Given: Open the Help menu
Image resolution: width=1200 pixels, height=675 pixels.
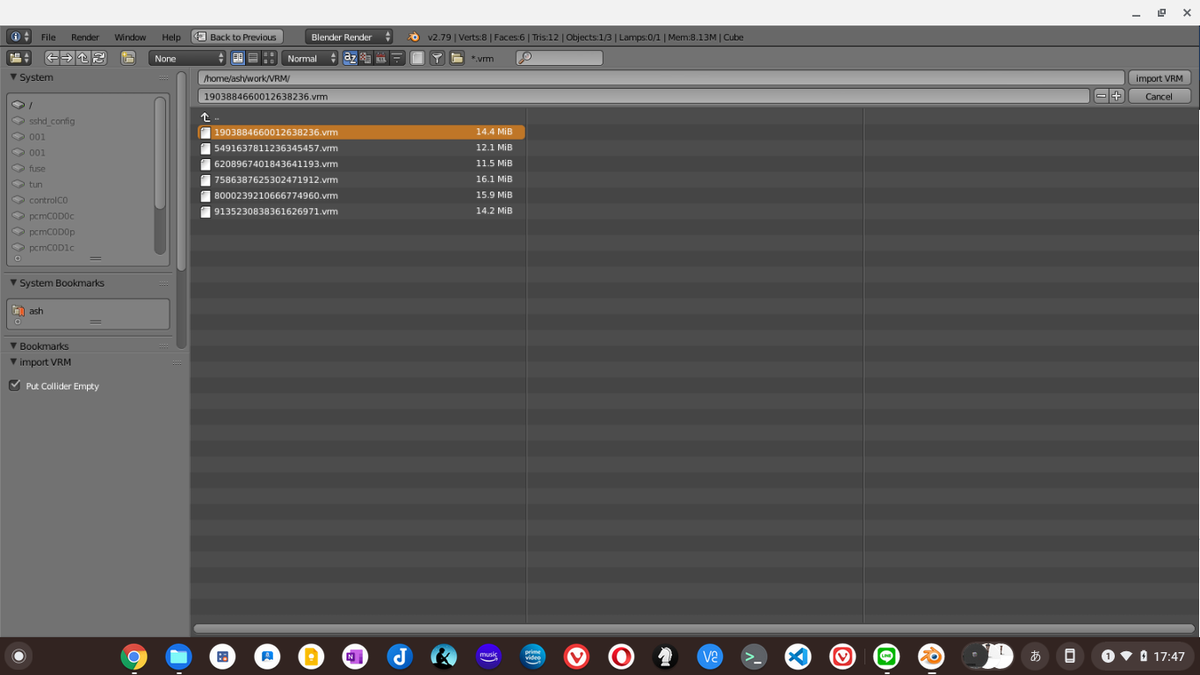Looking at the screenshot, I should point(171,37).
